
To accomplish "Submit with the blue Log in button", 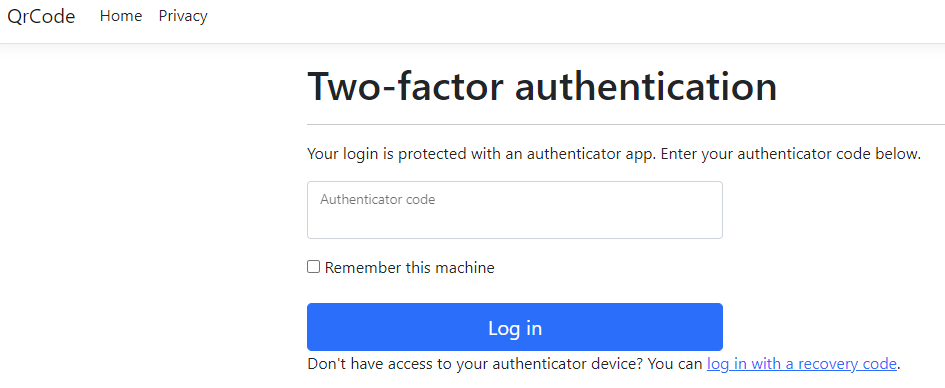I will 515,327.
